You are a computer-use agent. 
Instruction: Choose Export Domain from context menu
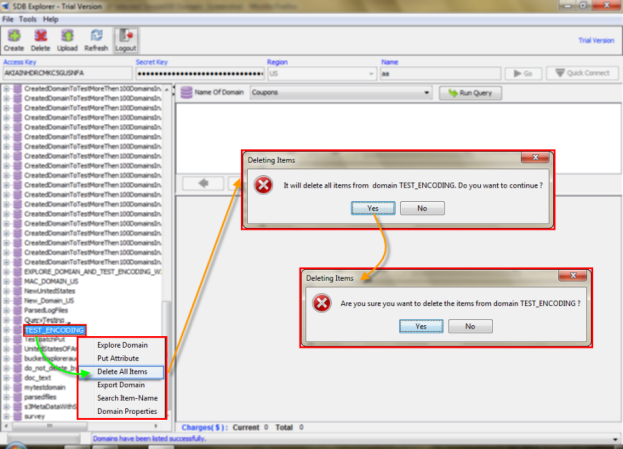pyautogui.click(x=122, y=385)
